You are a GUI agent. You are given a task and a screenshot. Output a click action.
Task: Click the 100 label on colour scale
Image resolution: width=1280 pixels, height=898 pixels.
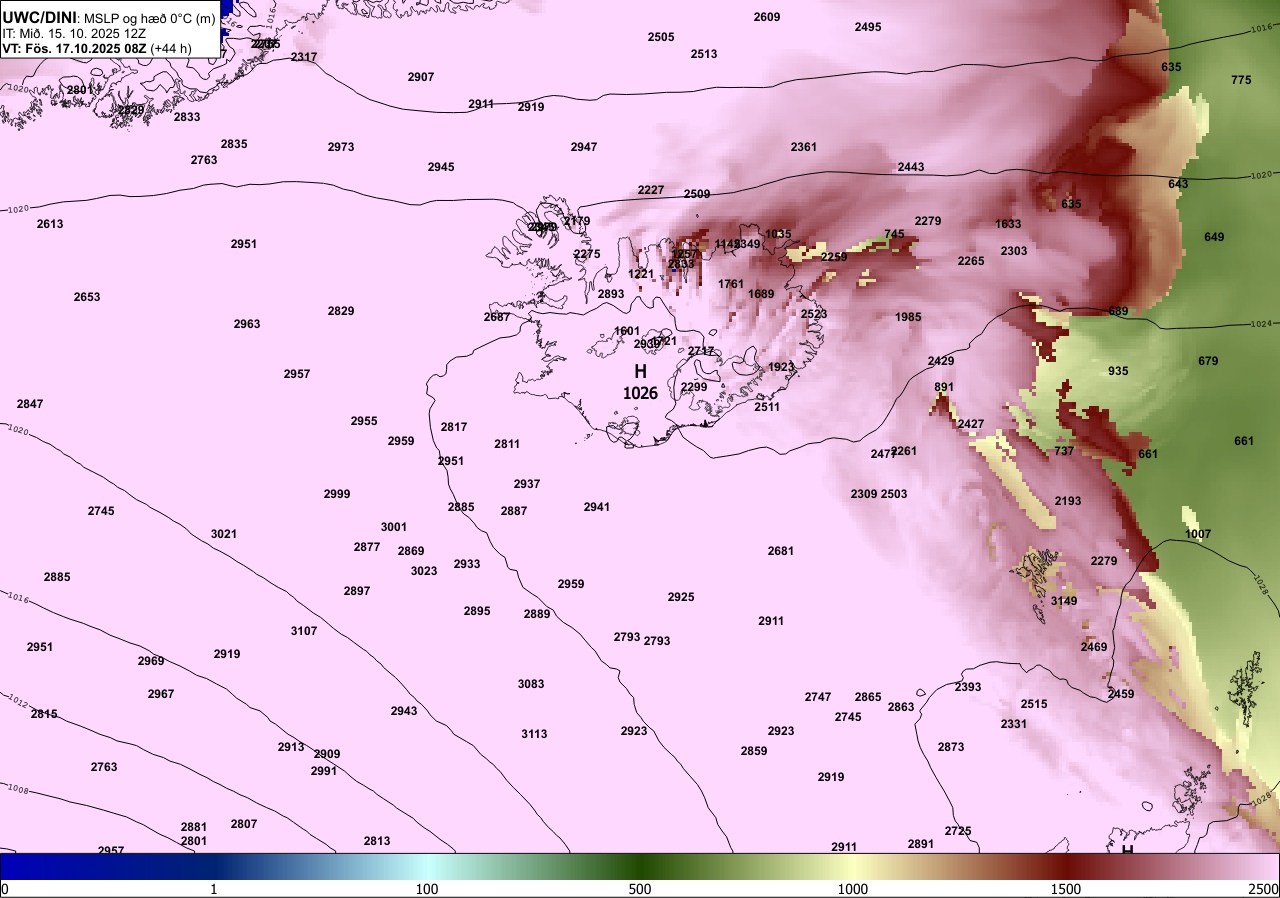(x=427, y=889)
